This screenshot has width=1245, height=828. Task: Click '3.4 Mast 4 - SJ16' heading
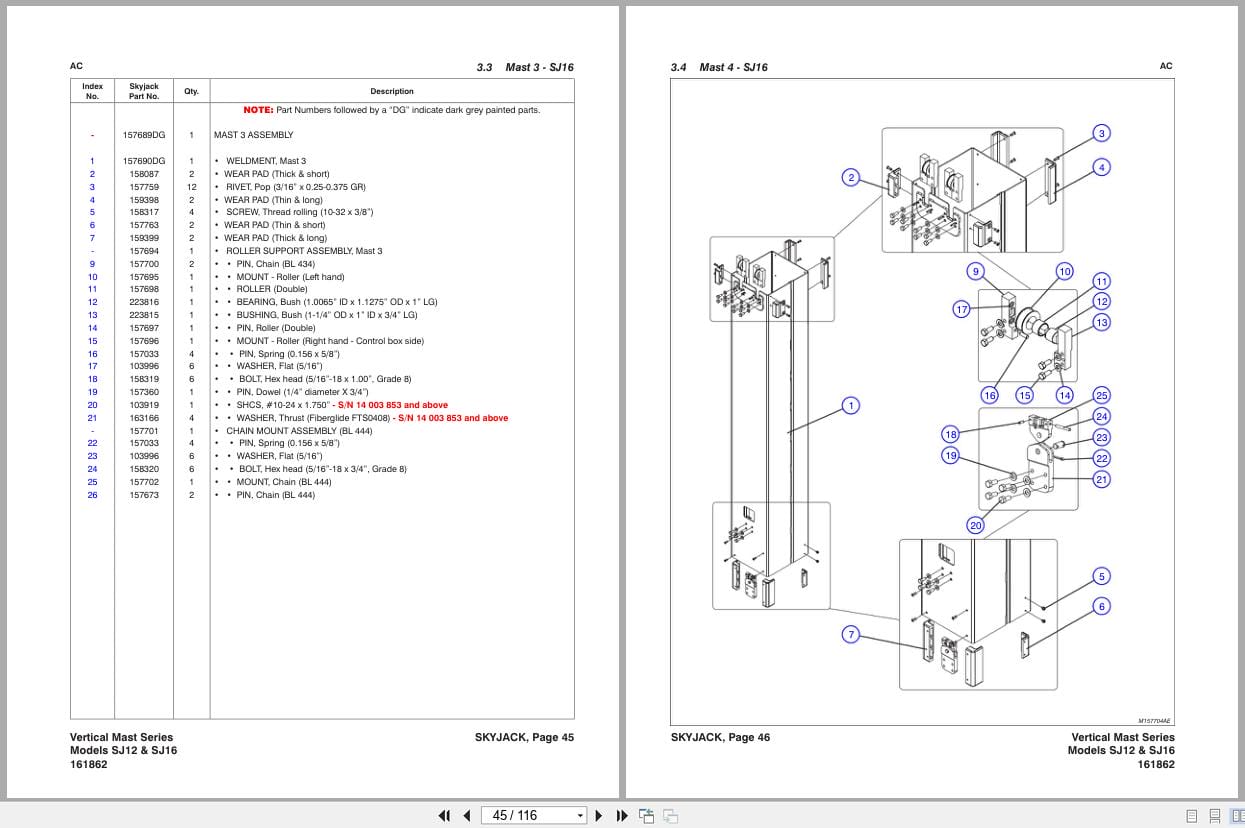(x=719, y=67)
